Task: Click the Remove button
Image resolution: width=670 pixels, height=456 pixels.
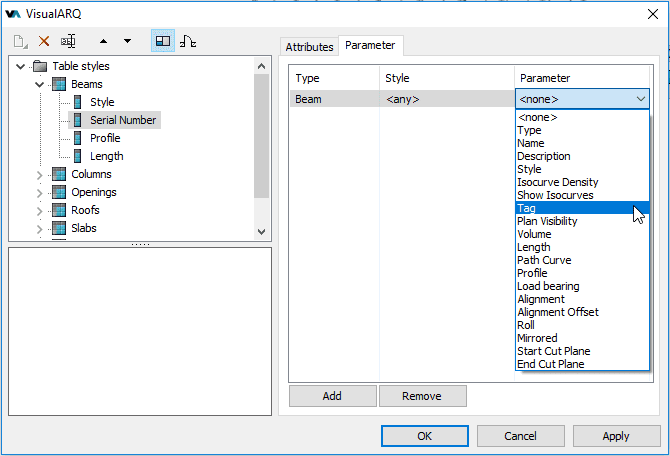Action: [x=422, y=396]
